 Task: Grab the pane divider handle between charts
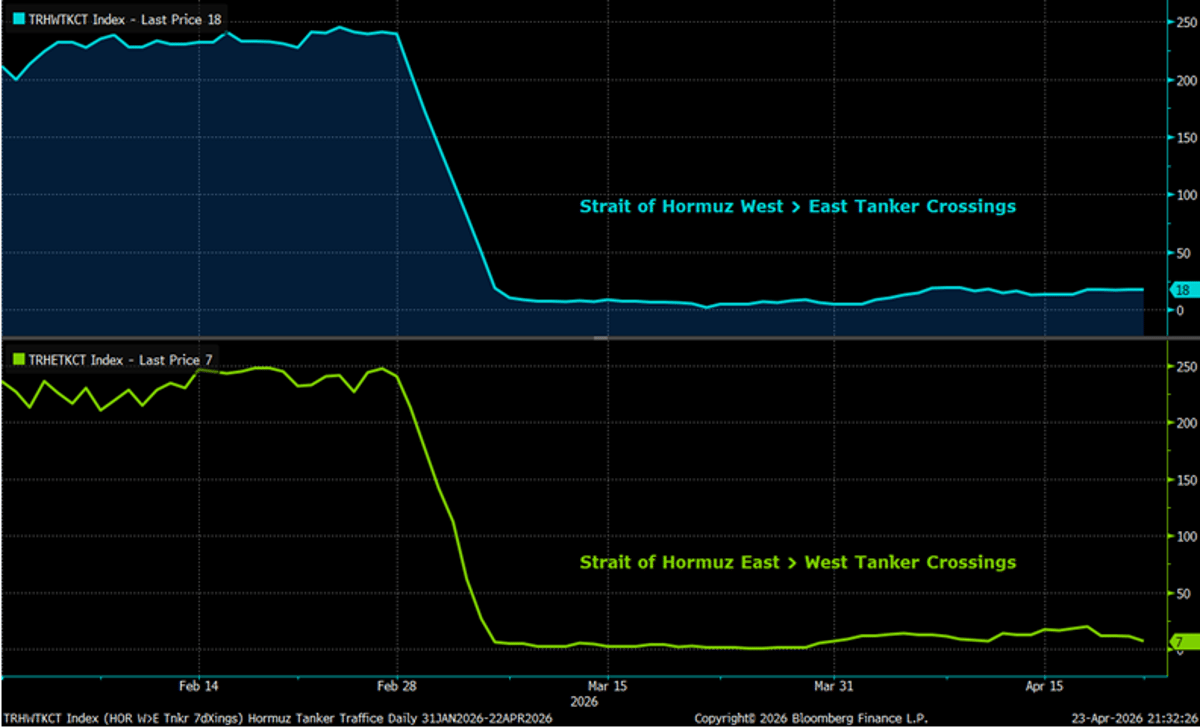tap(600, 340)
